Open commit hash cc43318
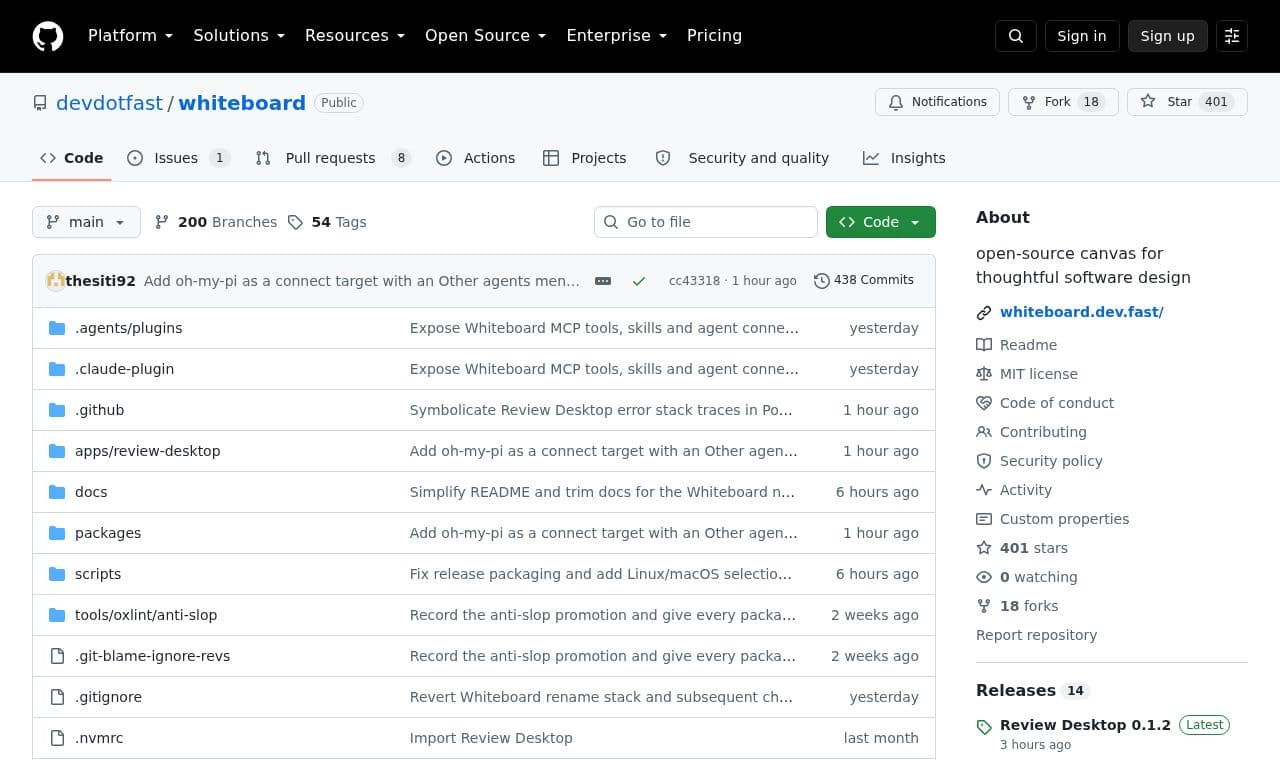The height and width of the screenshot is (760, 1280). pyautogui.click(x=694, y=281)
